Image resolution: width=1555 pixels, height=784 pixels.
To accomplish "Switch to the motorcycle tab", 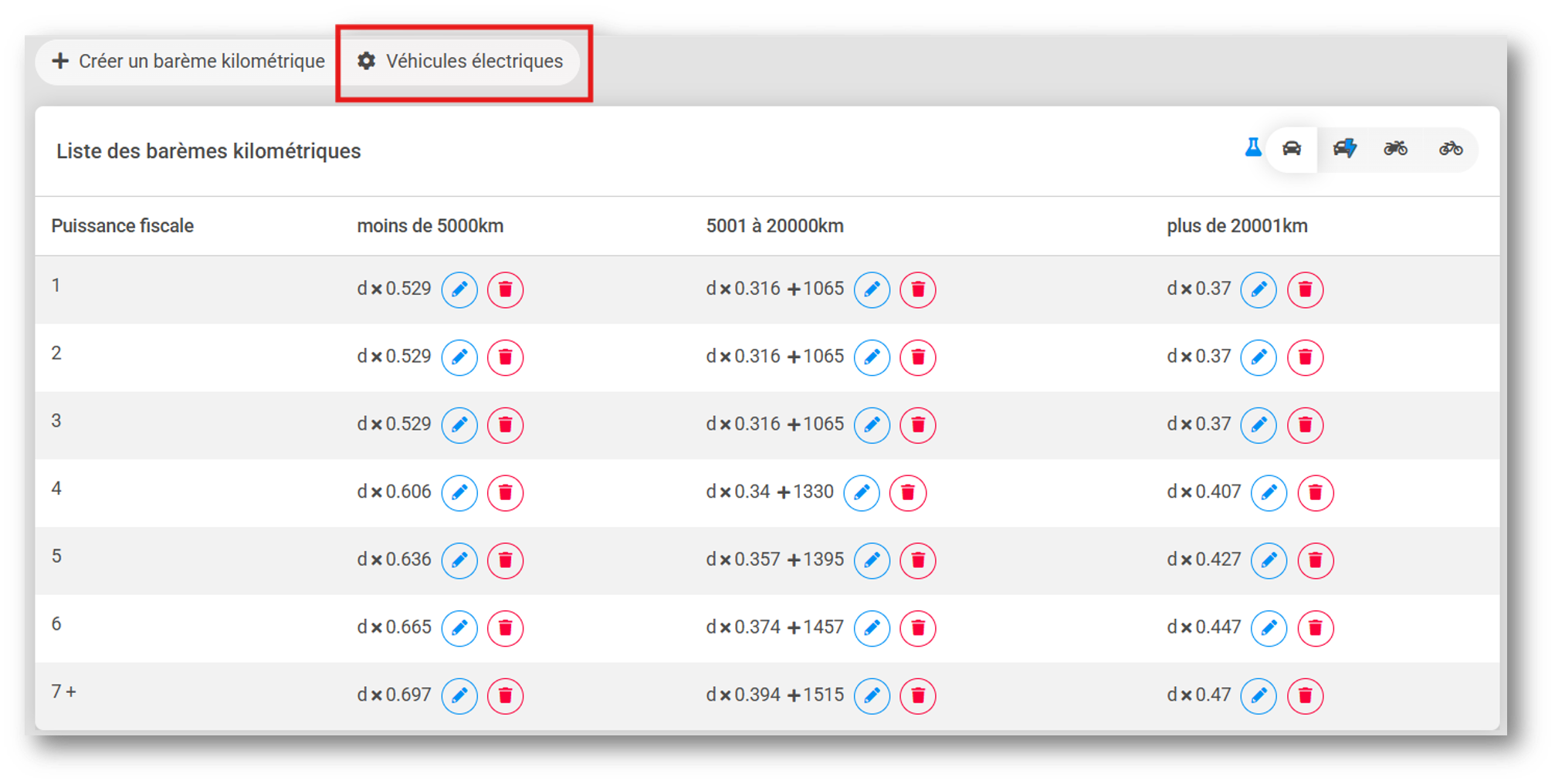I will pyautogui.click(x=1395, y=148).
